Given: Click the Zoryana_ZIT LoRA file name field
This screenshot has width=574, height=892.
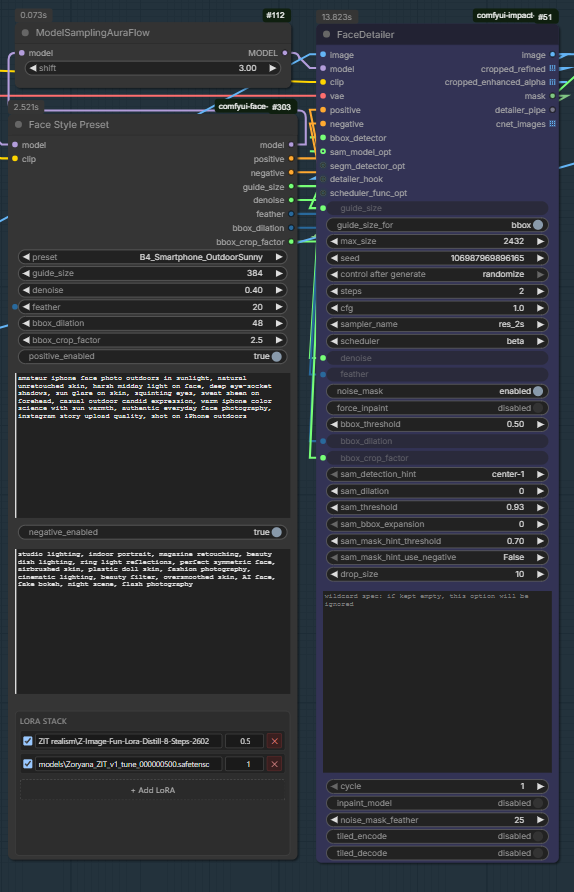Looking at the screenshot, I should [x=129, y=764].
